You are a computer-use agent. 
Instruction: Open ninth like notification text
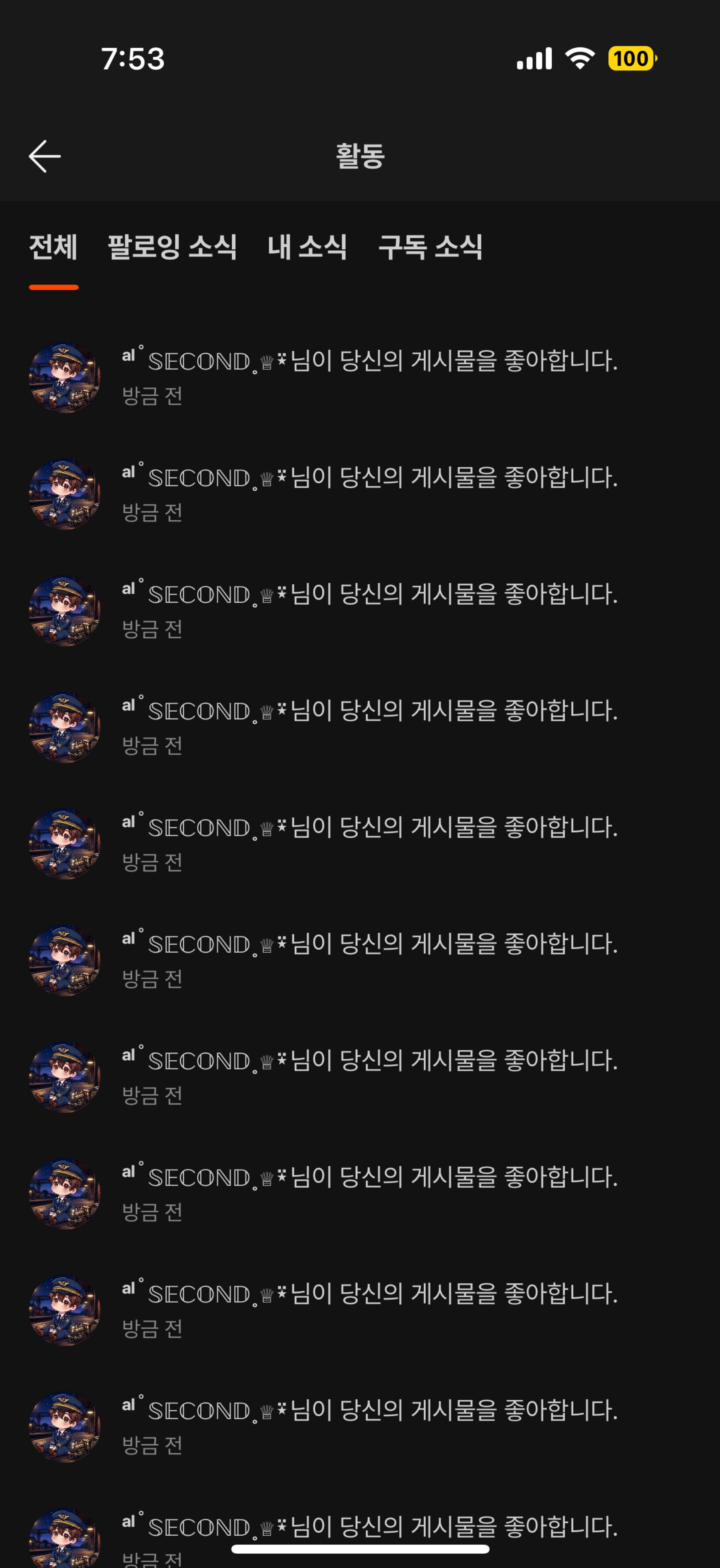click(370, 1294)
